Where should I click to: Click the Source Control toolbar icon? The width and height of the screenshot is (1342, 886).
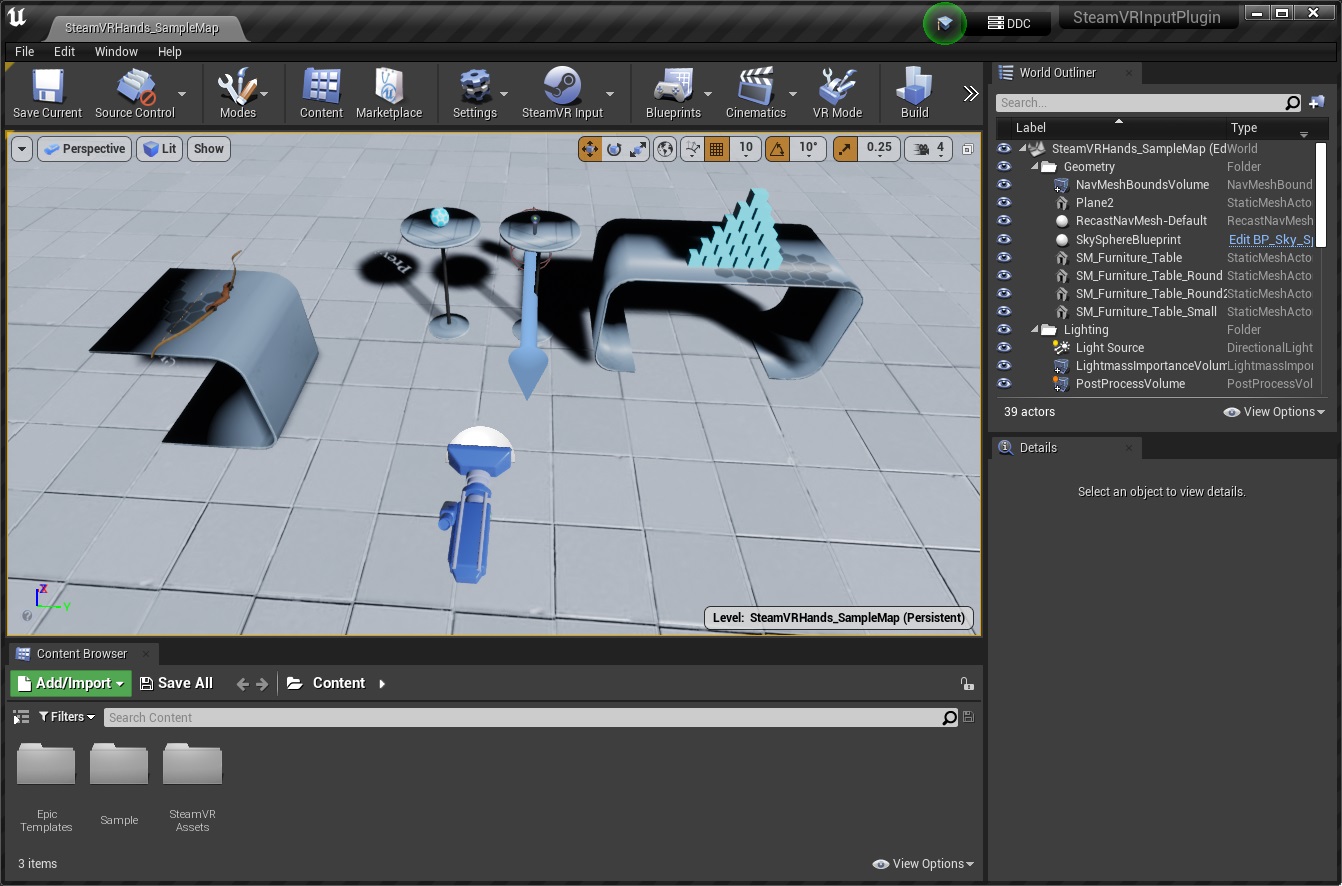134,88
